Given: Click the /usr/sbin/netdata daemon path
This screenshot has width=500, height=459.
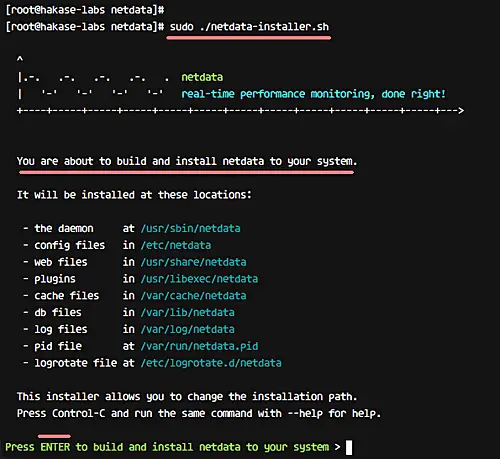Looking at the screenshot, I should click(x=190, y=229).
